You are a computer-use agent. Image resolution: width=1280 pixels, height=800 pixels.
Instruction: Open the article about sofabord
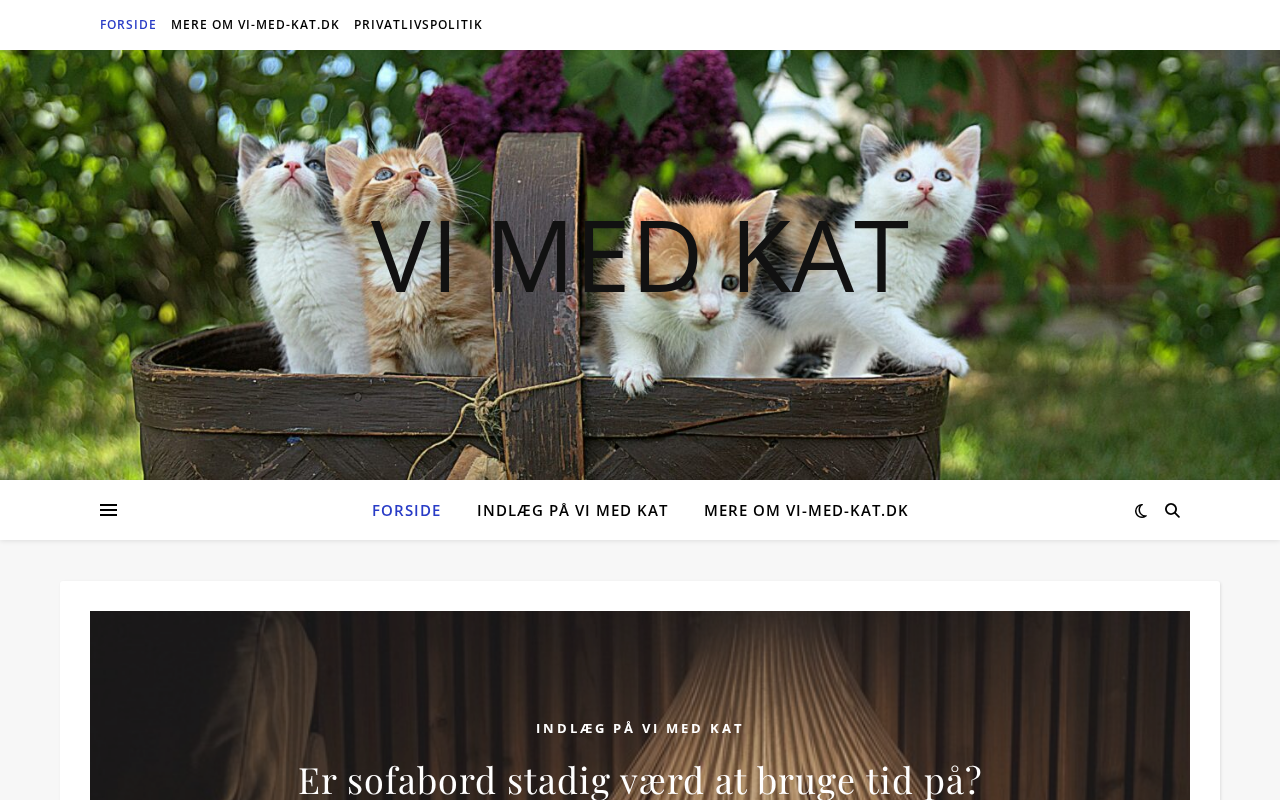pos(640,779)
